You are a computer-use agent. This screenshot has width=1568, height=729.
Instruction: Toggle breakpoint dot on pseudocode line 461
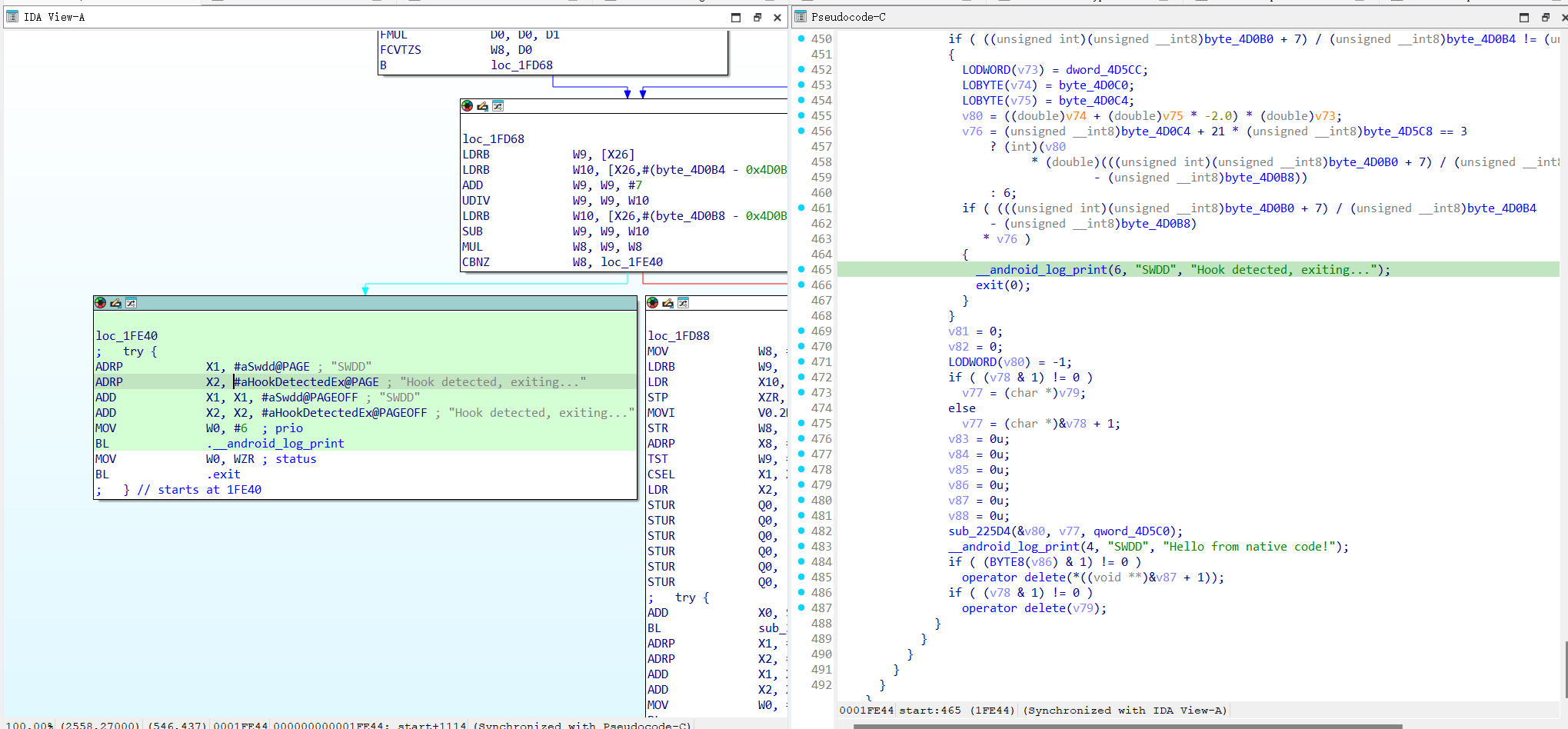click(x=801, y=208)
